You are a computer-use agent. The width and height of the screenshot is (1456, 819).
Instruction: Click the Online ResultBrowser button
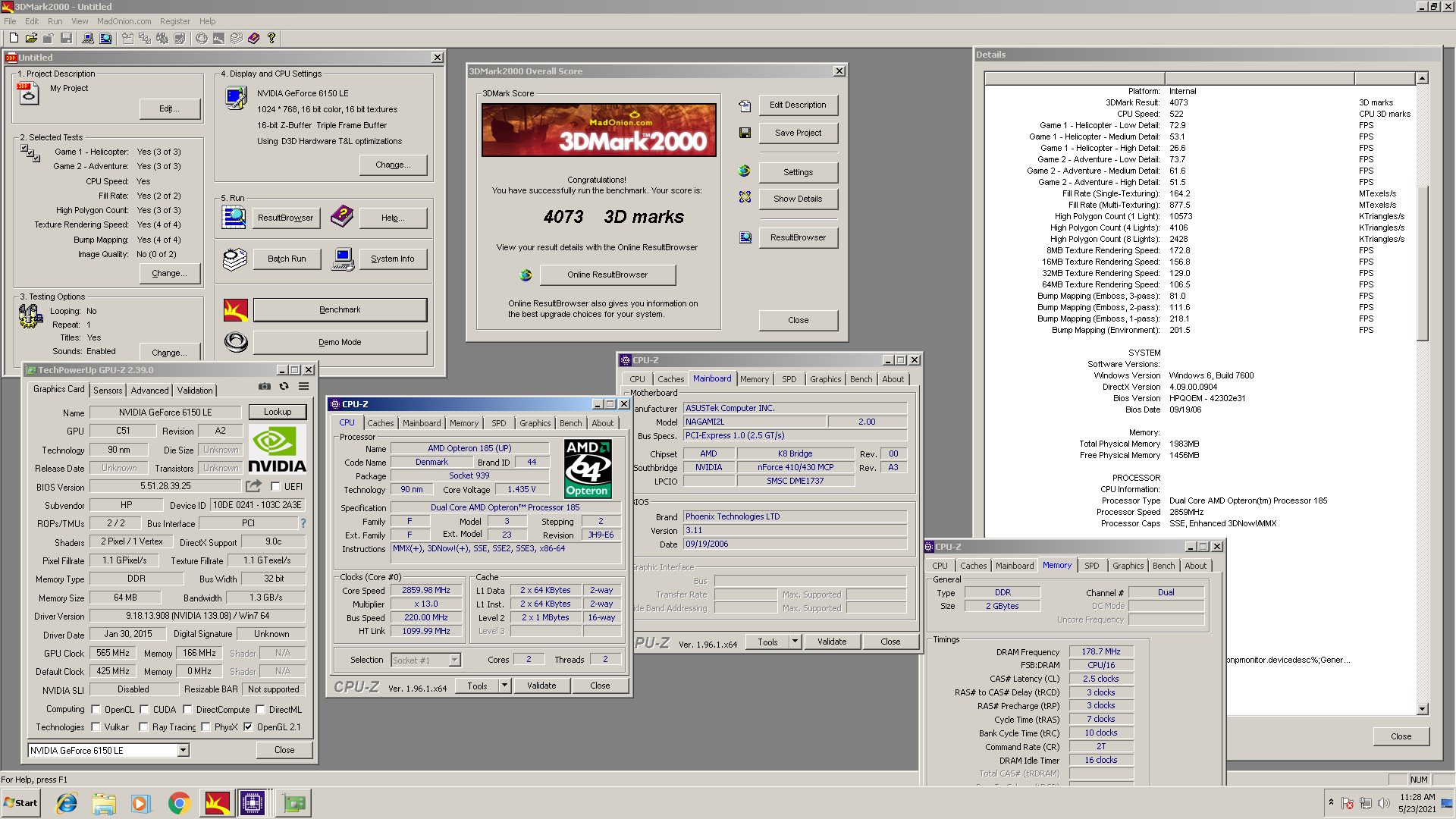(x=607, y=275)
